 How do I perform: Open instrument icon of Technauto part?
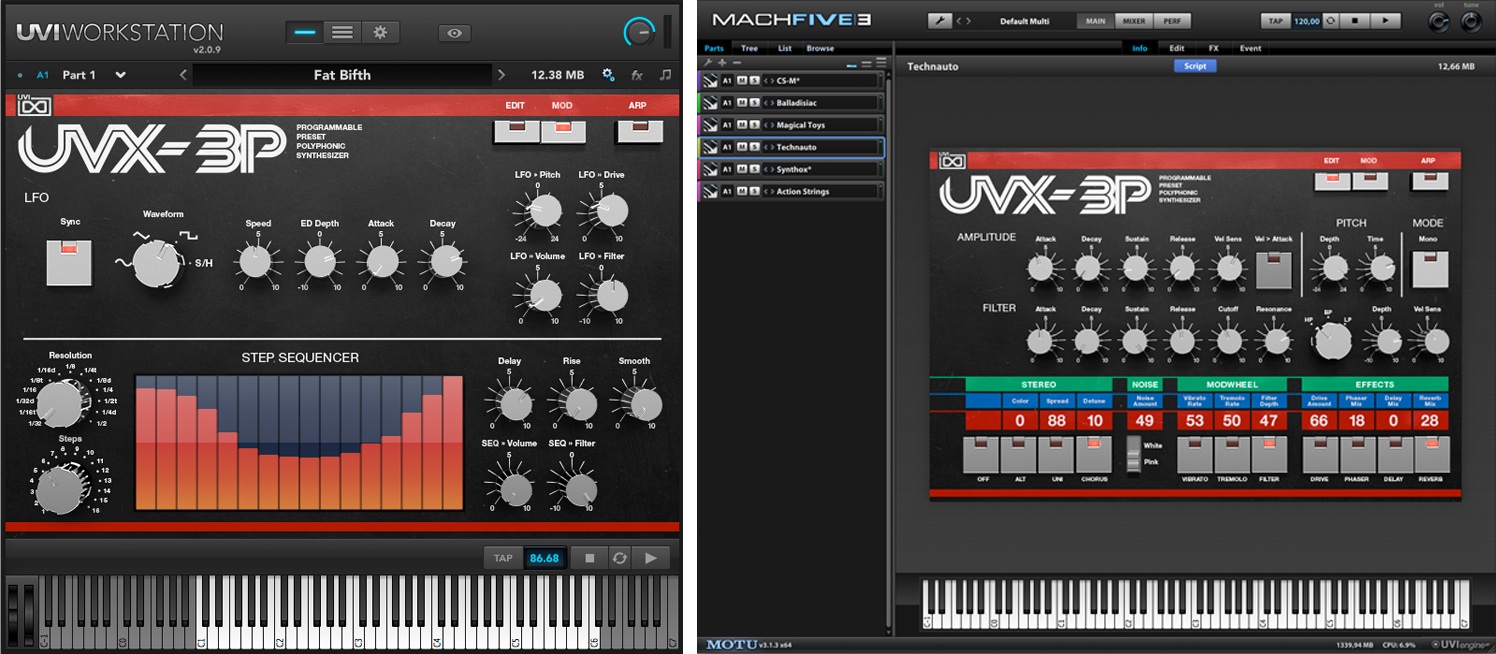(x=710, y=147)
